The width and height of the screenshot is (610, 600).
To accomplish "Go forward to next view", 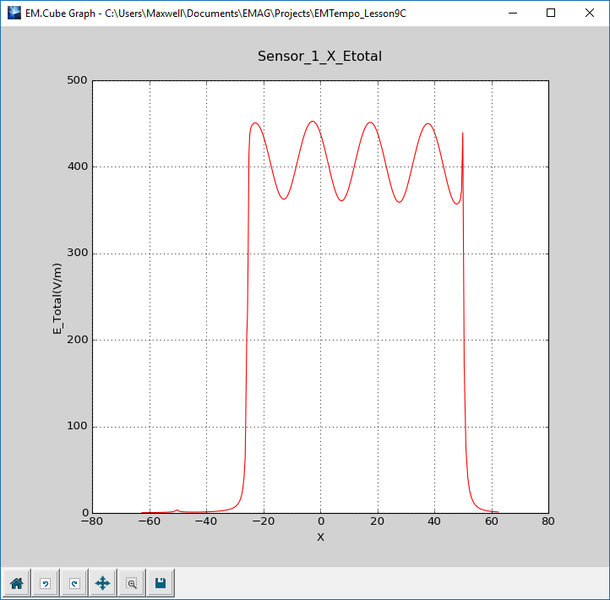I will [73, 582].
